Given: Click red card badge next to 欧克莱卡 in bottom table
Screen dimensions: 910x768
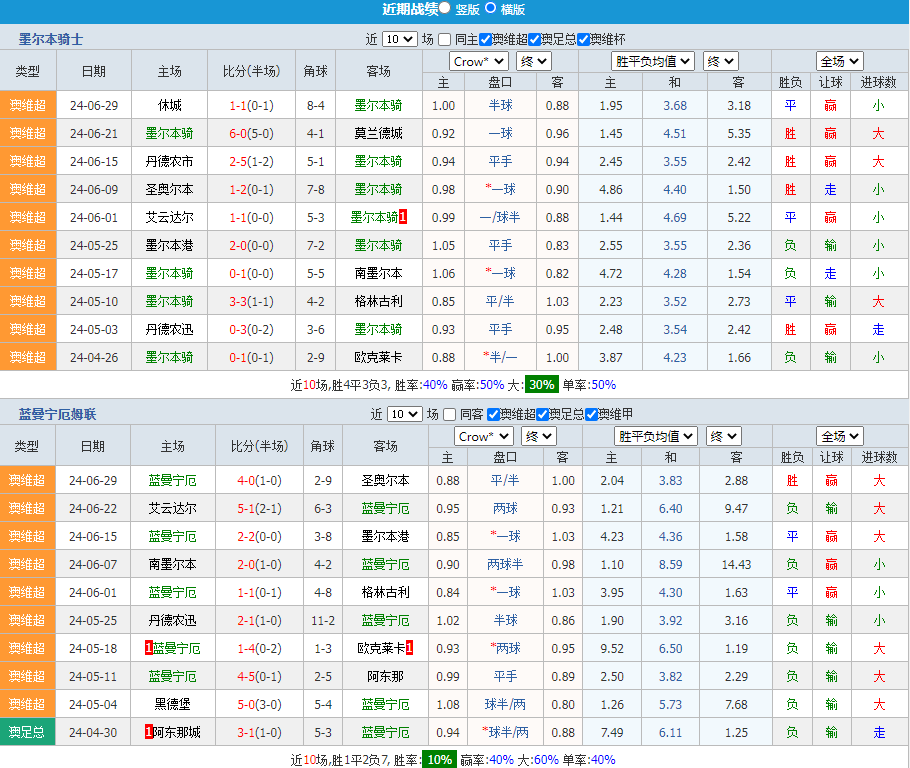Looking at the screenshot, I should click(x=409, y=648).
